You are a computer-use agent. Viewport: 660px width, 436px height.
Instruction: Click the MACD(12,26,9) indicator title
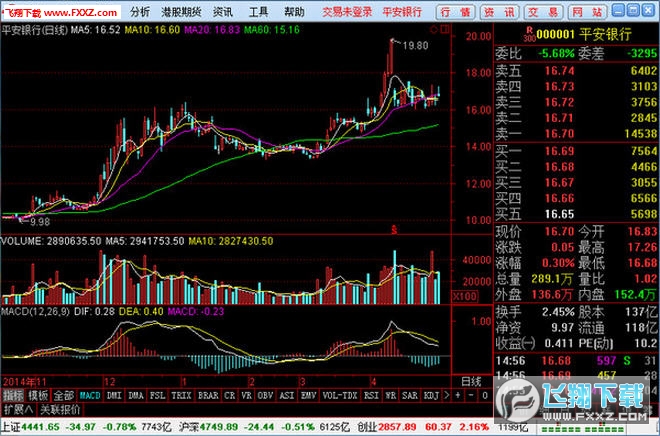(36, 312)
